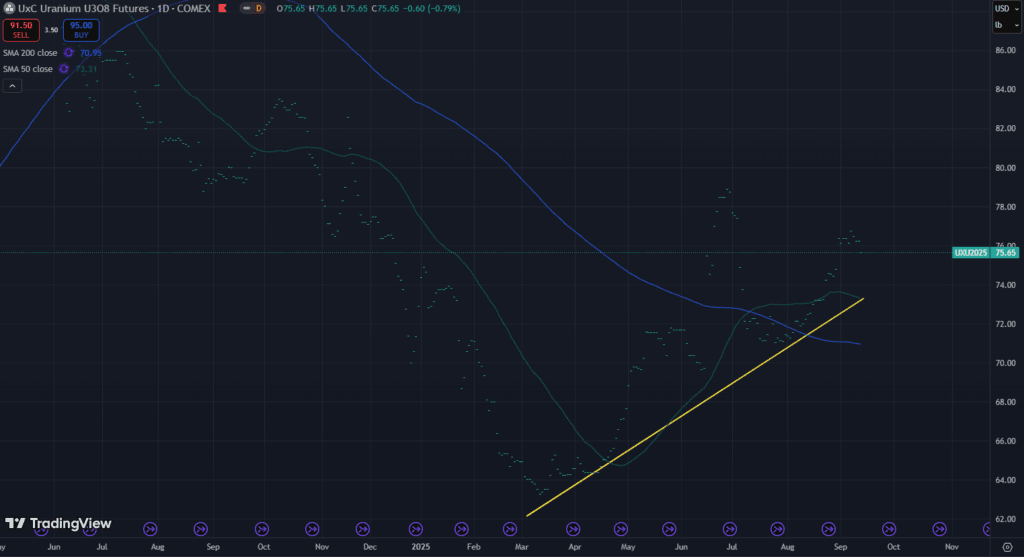Click the SMA 50 indicator settings icon
The height and width of the screenshot is (557, 1024).
click(65, 68)
